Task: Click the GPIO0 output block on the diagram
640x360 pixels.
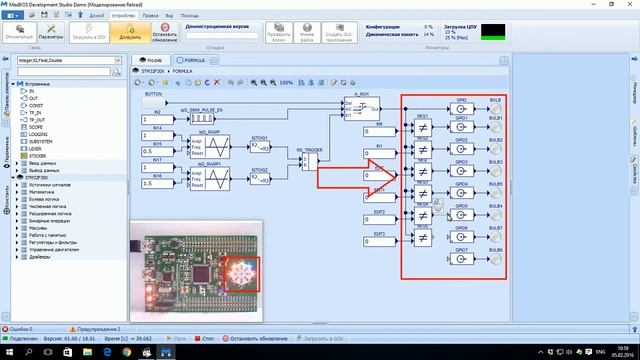Action: 462,109
